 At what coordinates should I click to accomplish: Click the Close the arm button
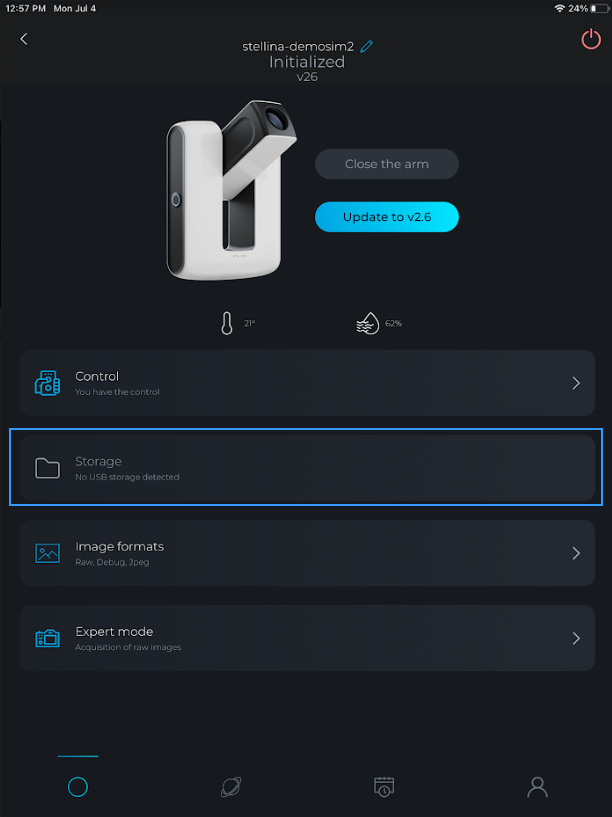tap(386, 164)
